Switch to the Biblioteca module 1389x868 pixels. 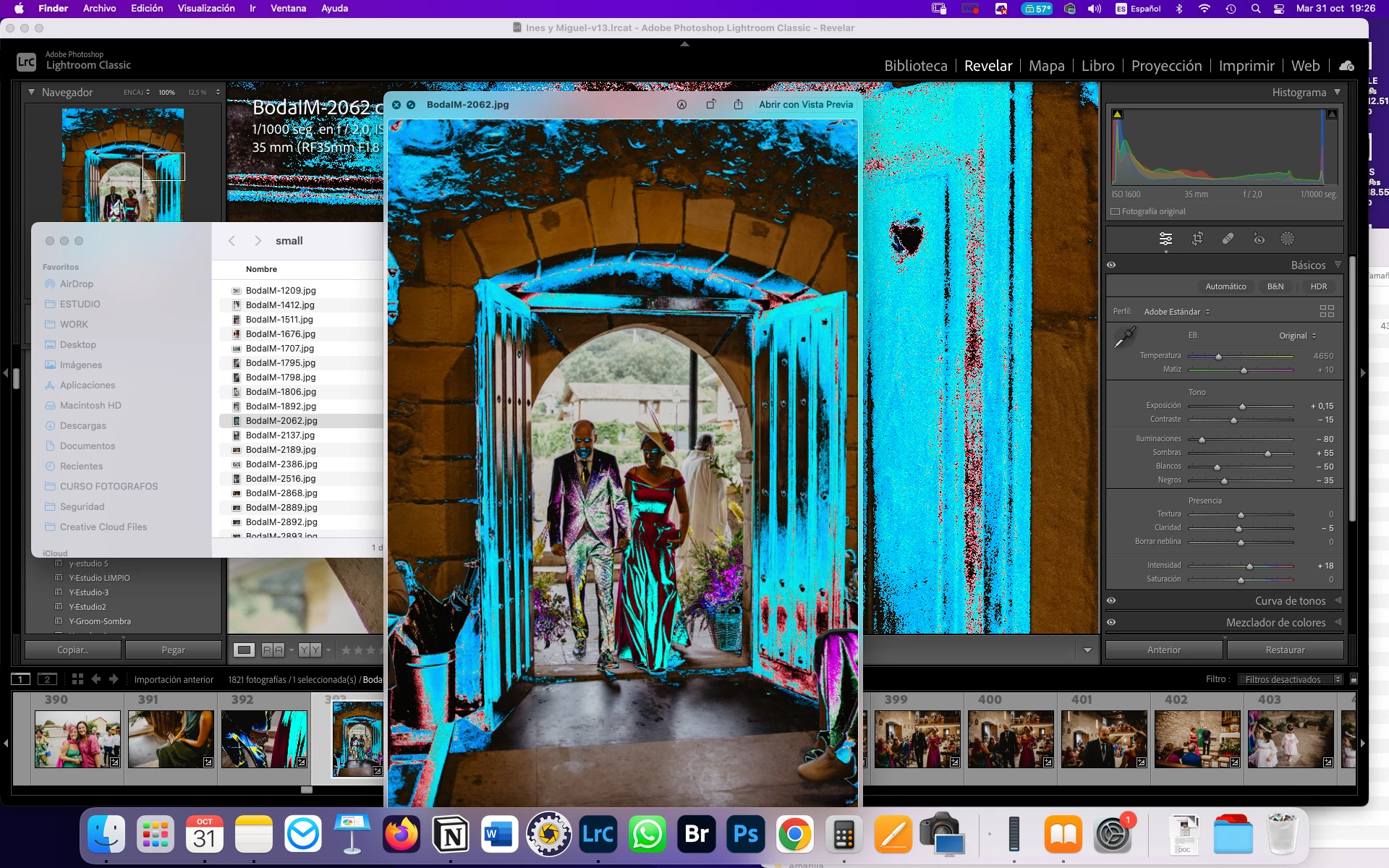[x=915, y=66]
